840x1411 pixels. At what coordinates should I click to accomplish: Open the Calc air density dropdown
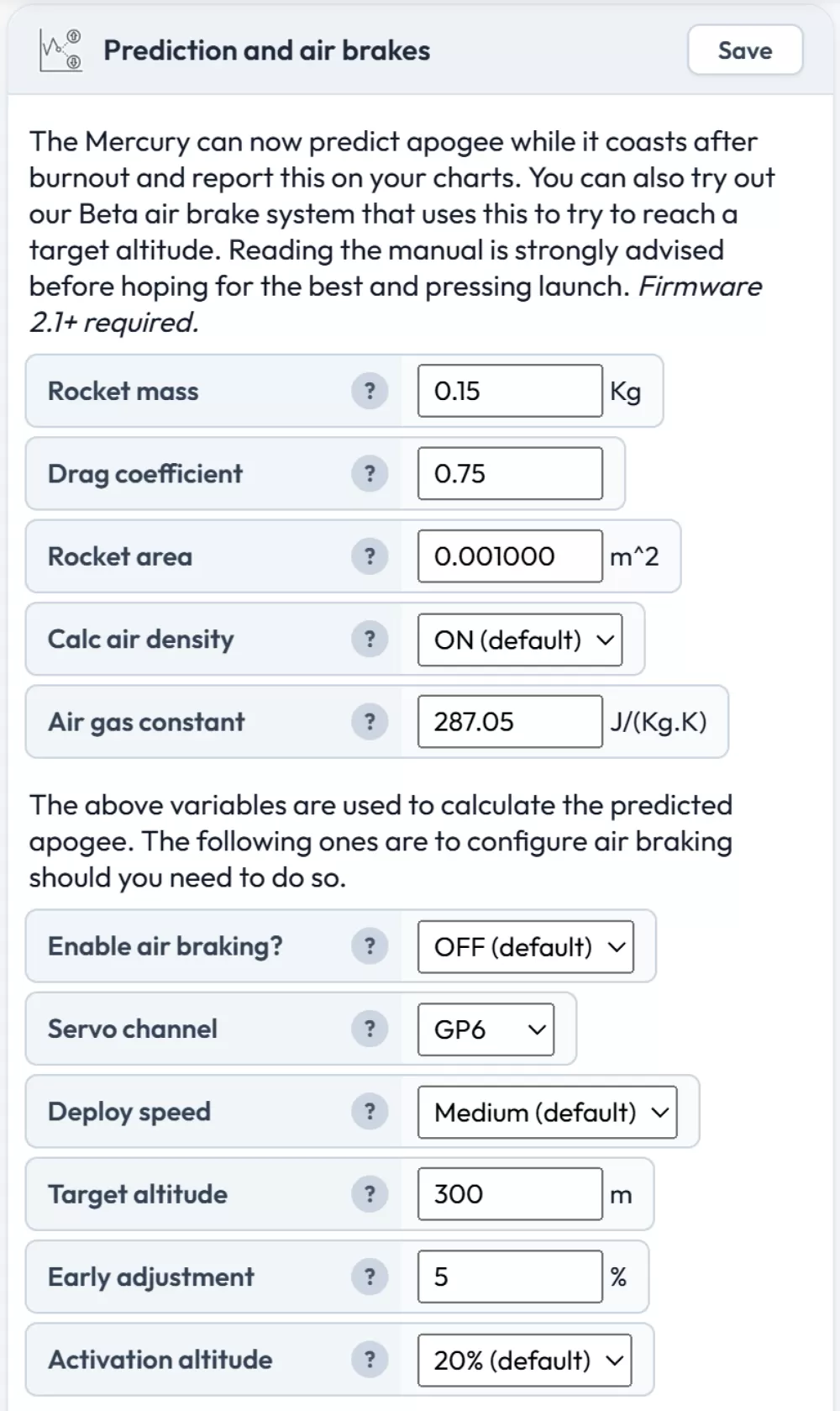(x=520, y=640)
